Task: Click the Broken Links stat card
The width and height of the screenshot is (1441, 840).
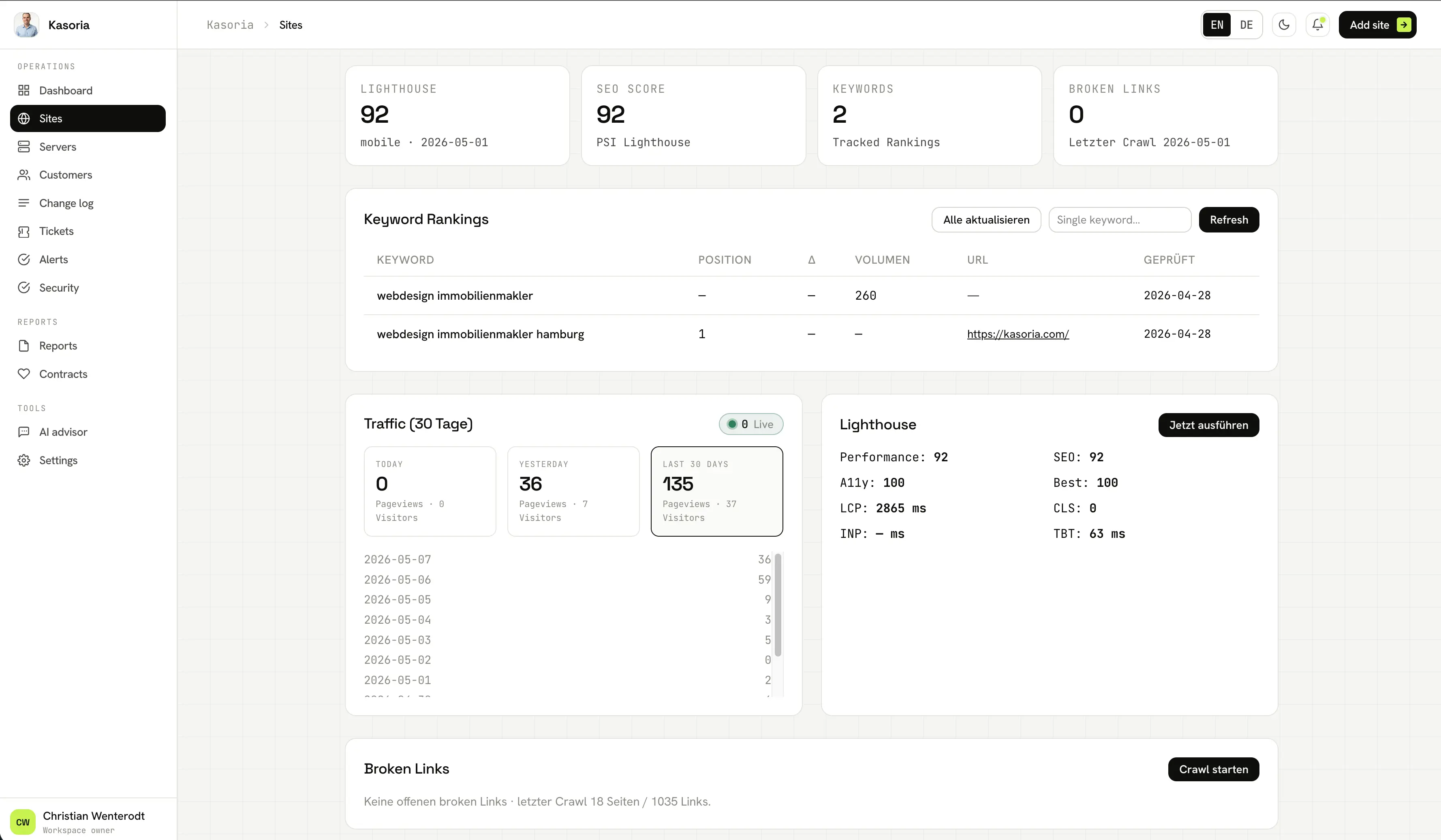Action: [x=1165, y=115]
